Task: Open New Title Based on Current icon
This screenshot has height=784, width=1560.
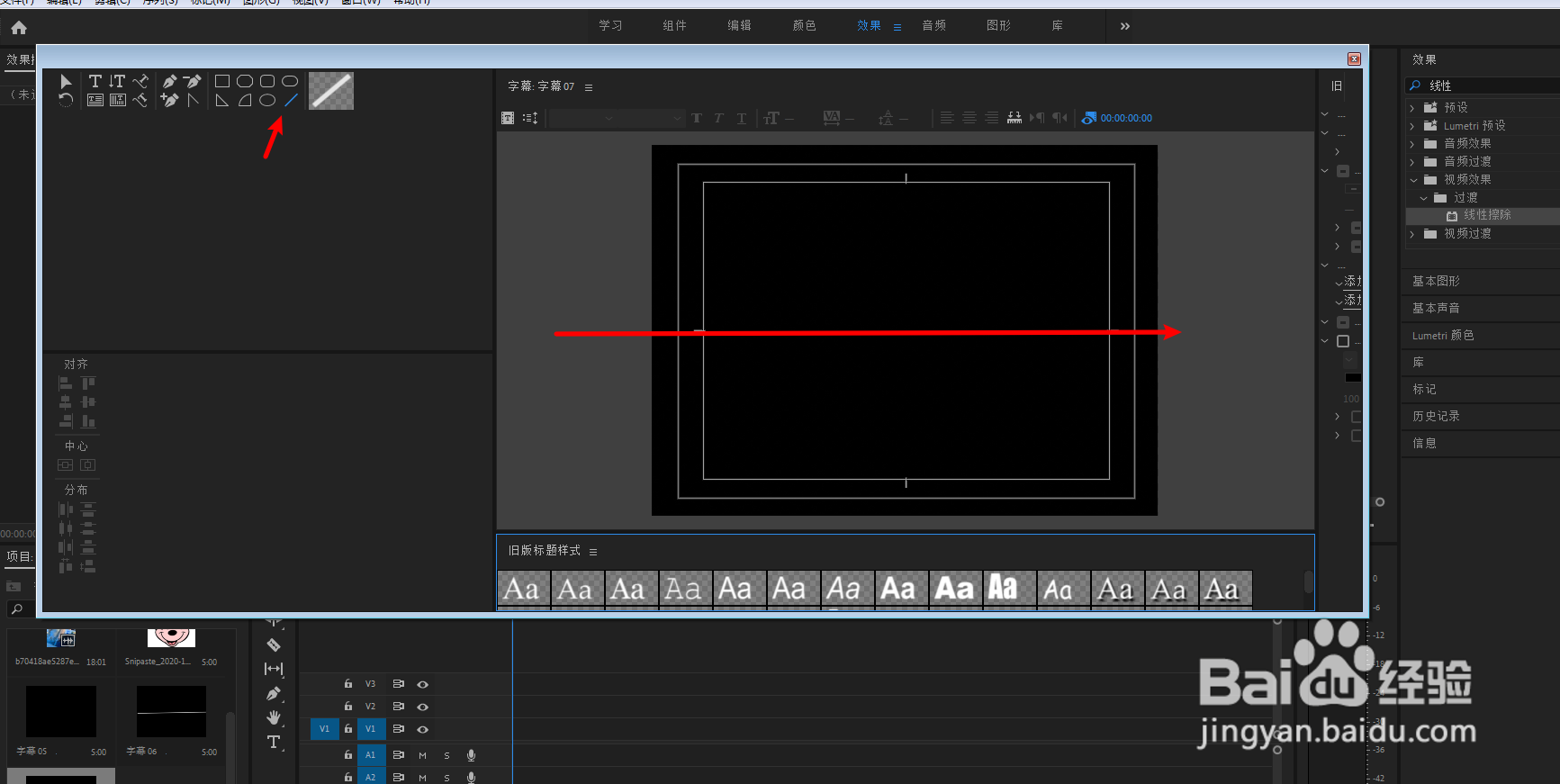Action: pyautogui.click(x=508, y=118)
